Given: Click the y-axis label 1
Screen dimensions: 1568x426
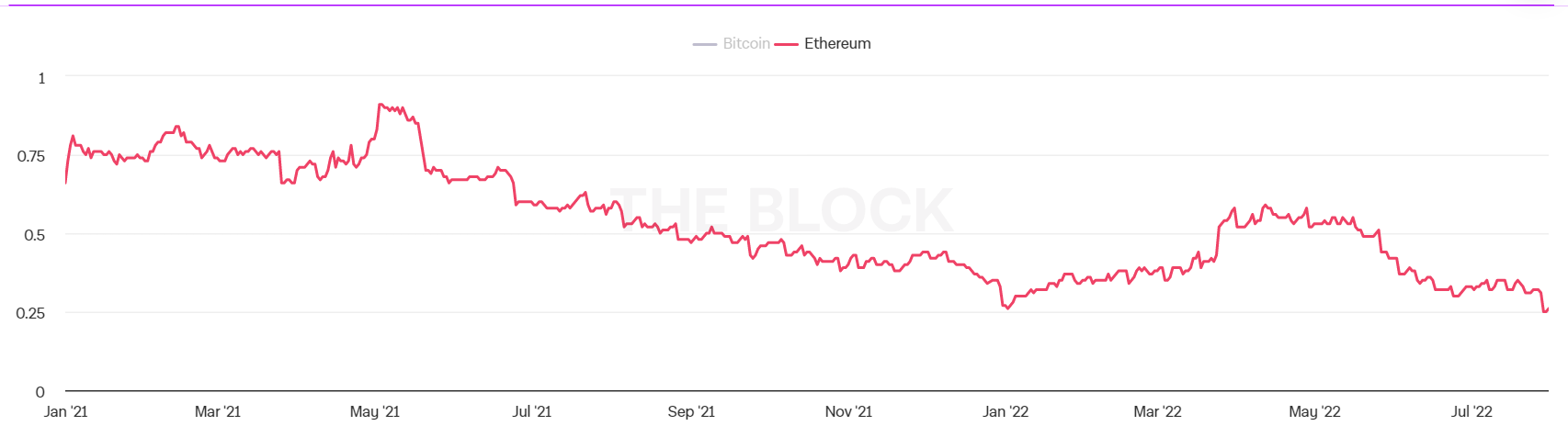Looking at the screenshot, I should 41,78.
